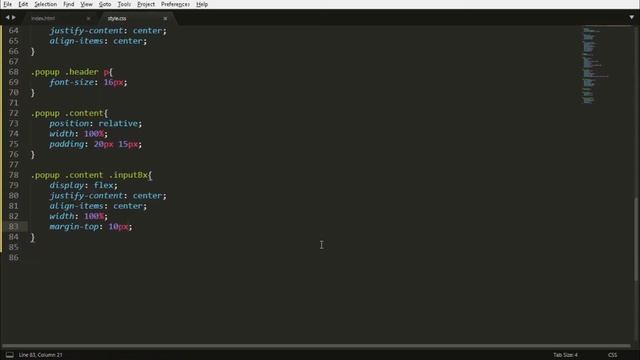The image size is (640, 360).
Task: Close the style.css tab
Action: (x=165, y=18)
